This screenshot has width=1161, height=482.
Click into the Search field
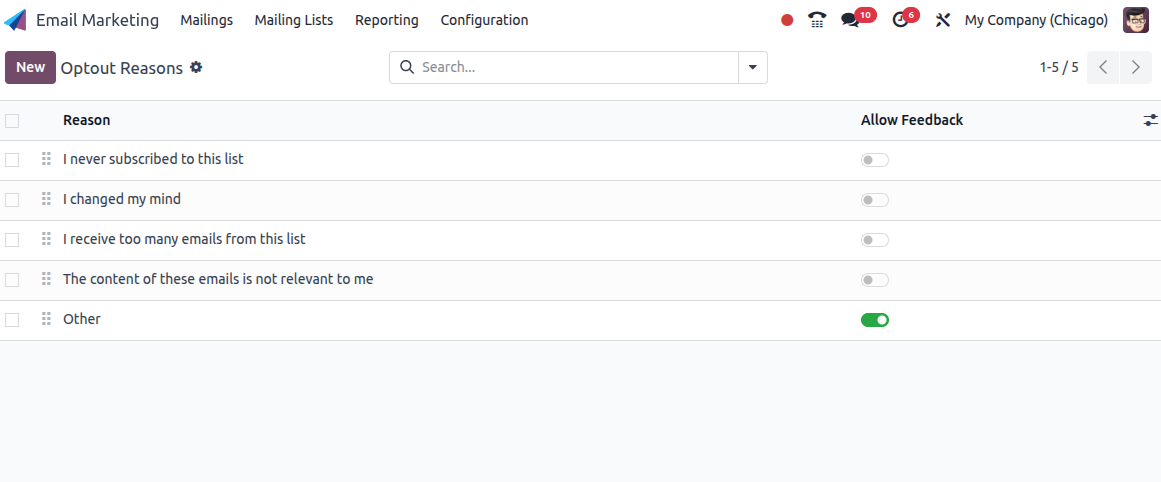[x=578, y=67]
